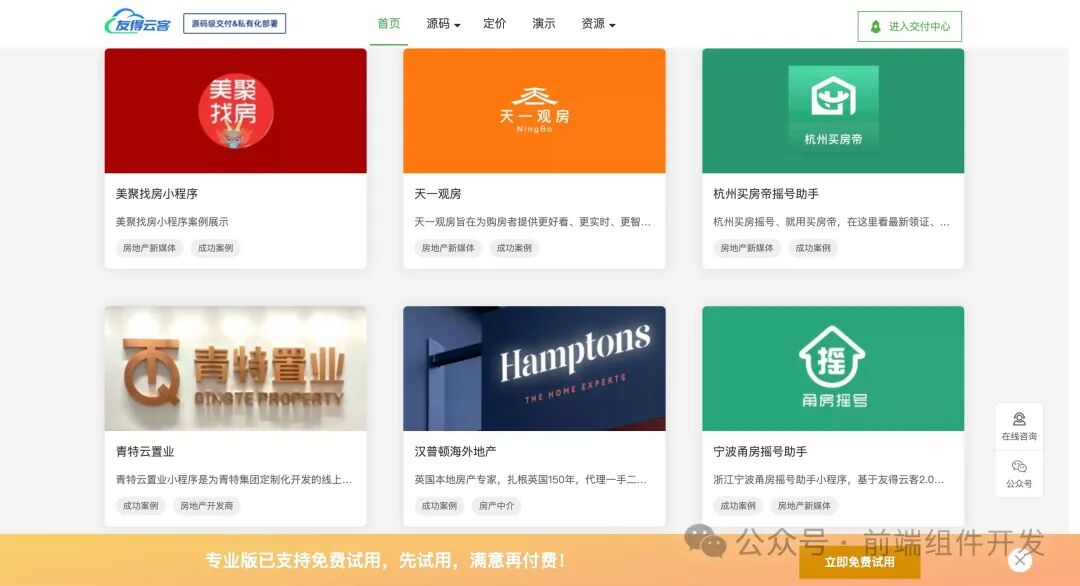Switch to the 首页 tab
1080x586 pixels.
click(388, 25)
